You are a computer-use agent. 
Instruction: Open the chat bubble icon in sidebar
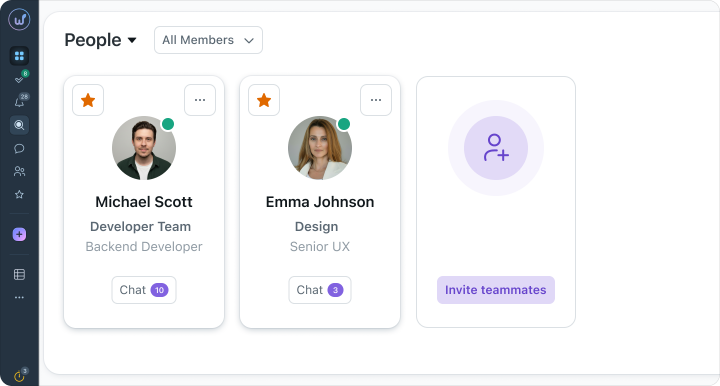[19, 148]
